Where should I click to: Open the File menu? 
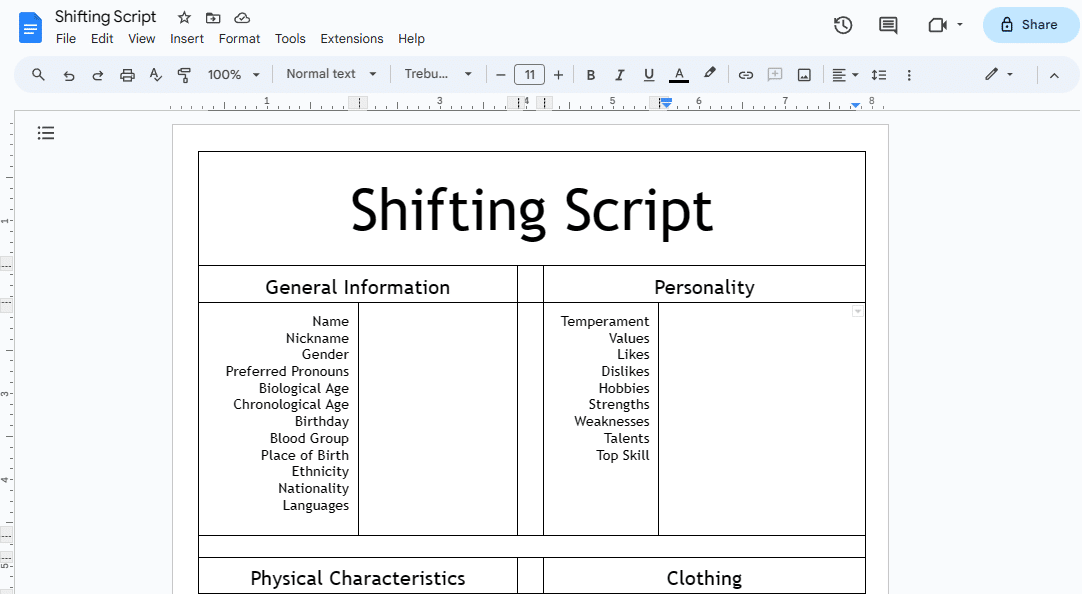click(66, 39)
